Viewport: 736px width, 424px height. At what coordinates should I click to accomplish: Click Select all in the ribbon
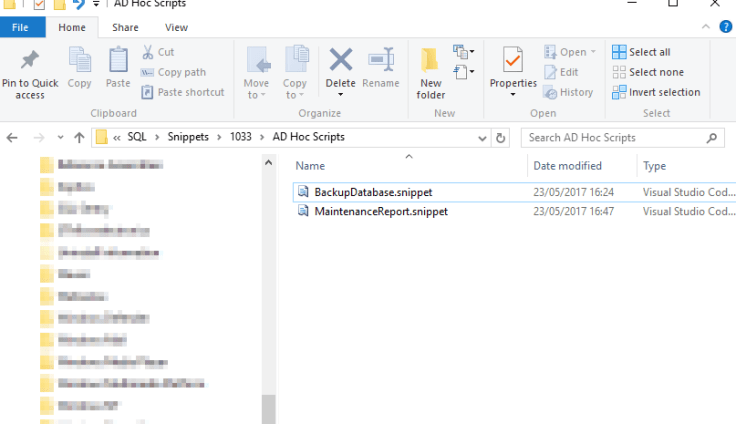[x=641, y=52]
